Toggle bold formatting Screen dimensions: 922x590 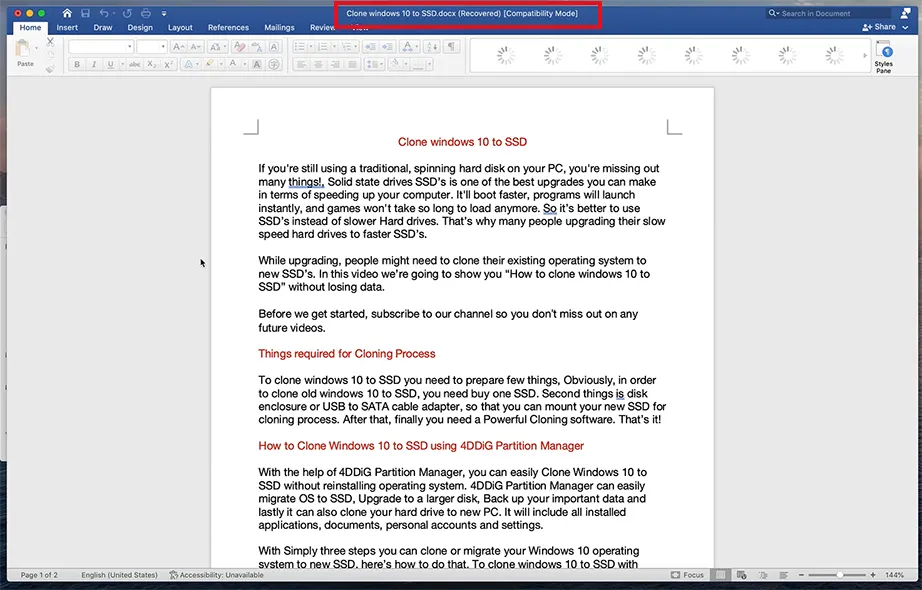(x=77, y=64)
